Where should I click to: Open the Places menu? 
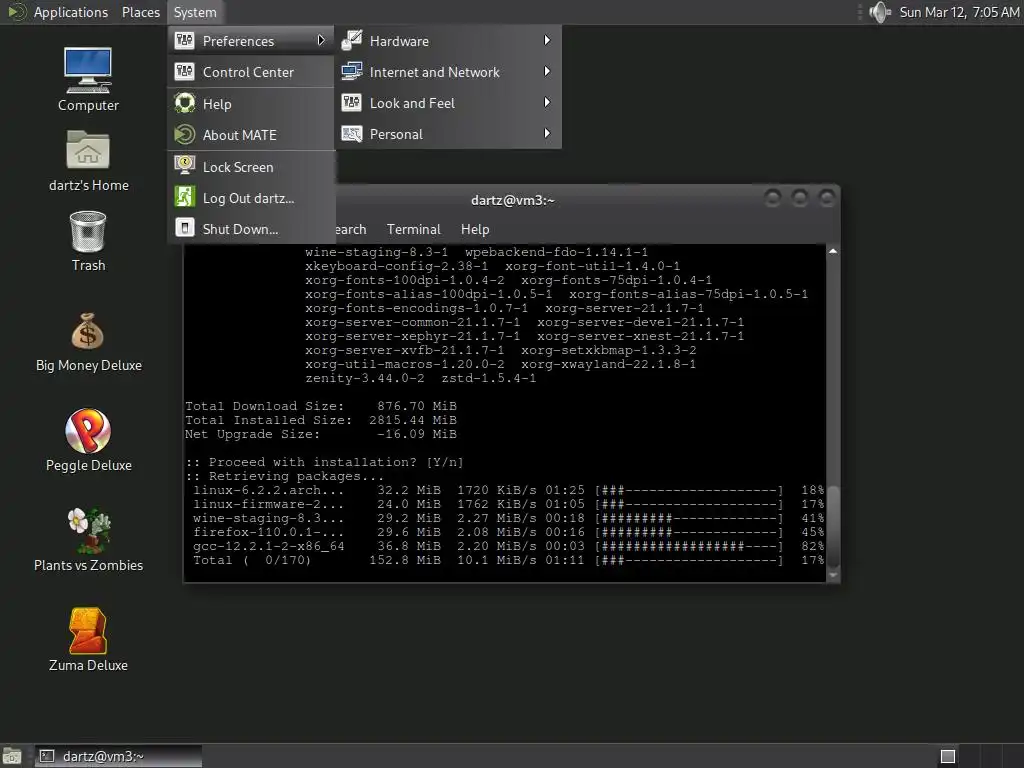click(140, 12)
